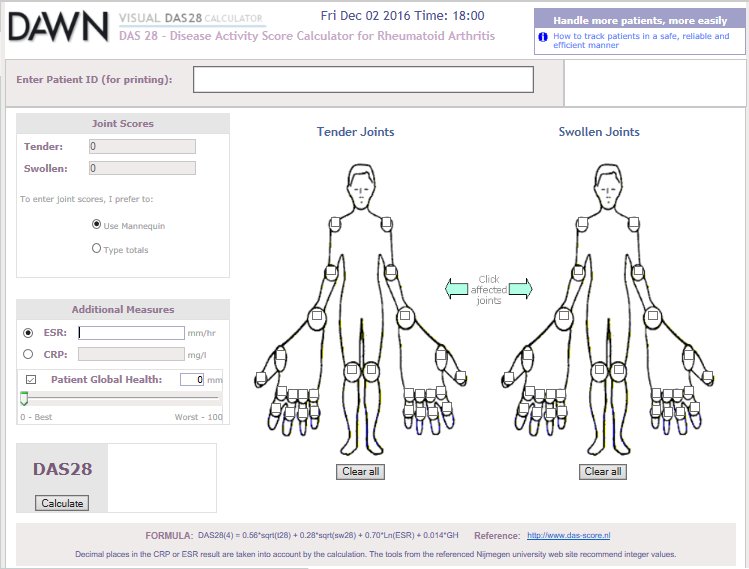Open the 'How to track patients' link
Viewport: 749px width, 569px height.
pos(641,41)
